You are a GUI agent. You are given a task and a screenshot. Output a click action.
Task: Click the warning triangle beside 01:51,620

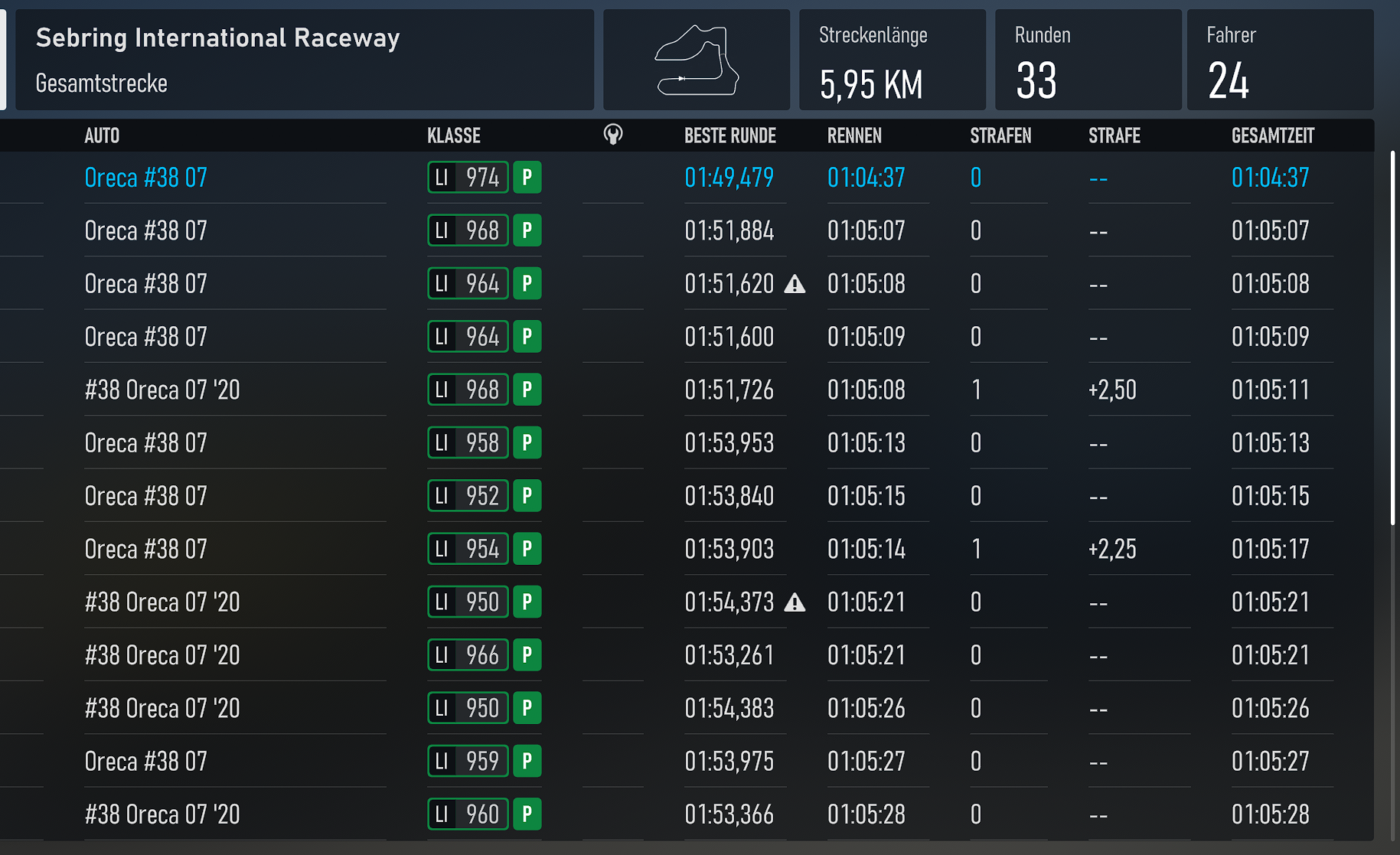(x=795, y=285)
